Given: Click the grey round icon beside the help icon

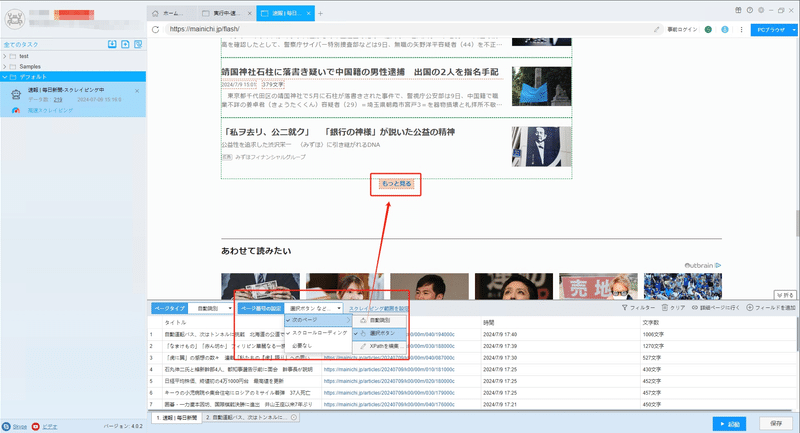Looking at the screenshot, I should (761, 10).
